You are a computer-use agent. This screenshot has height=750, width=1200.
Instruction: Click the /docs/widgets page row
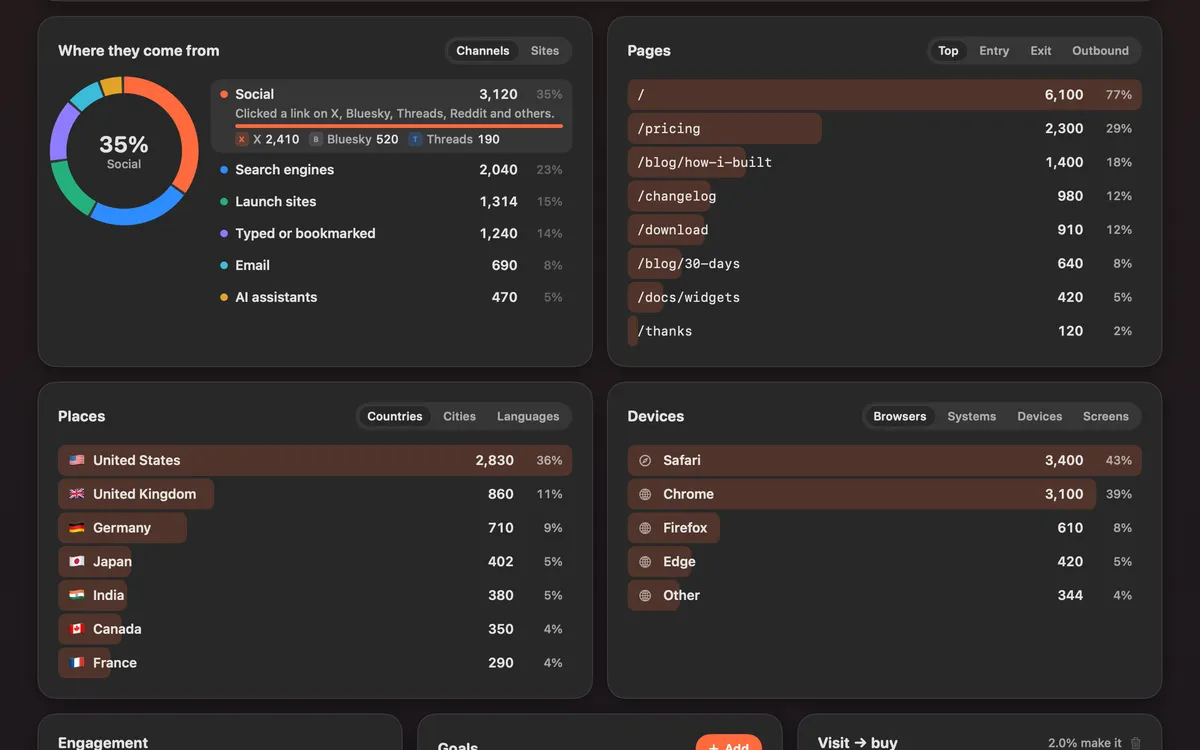(885, 298)
